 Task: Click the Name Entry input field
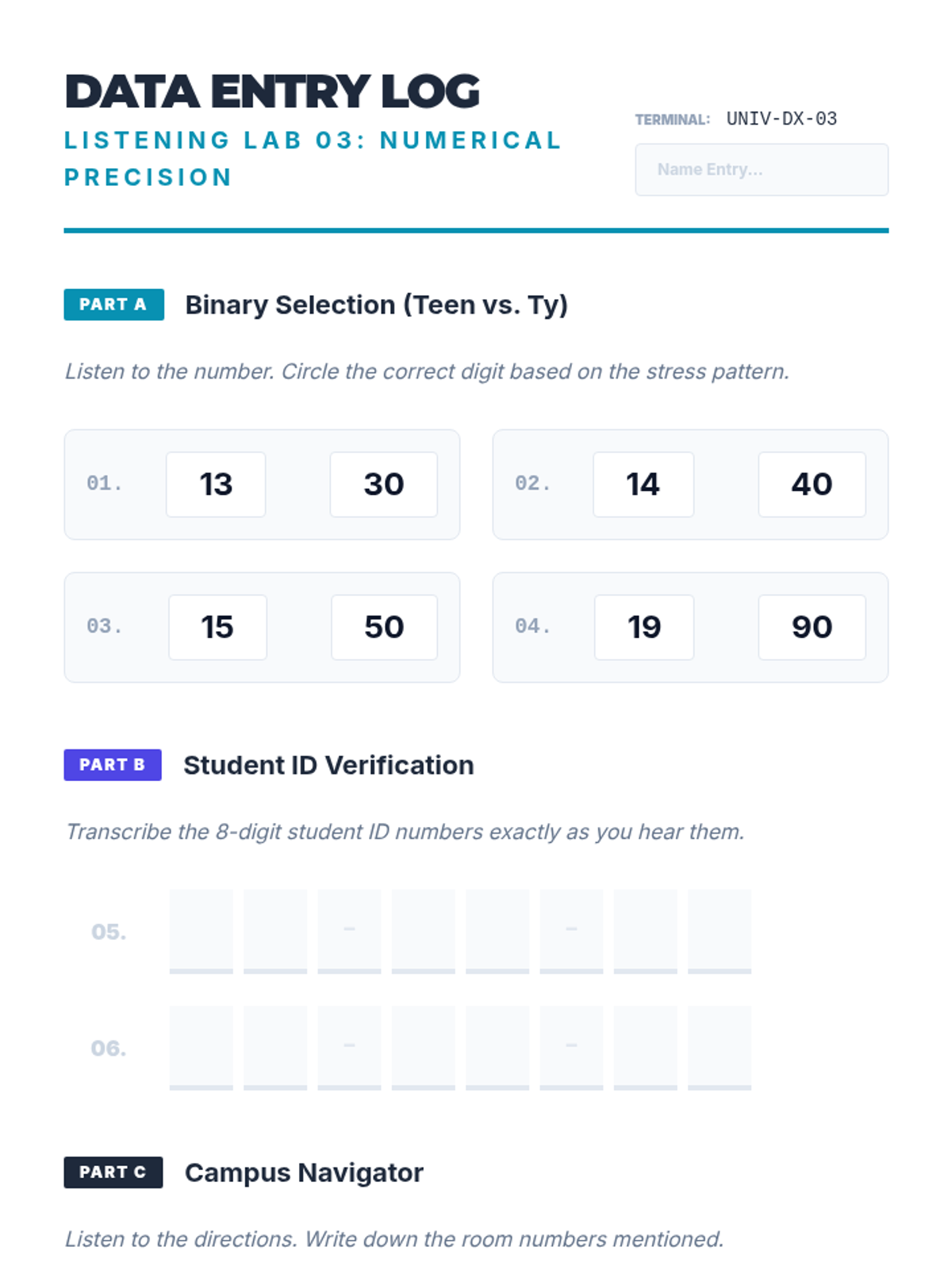click(x=761, y=170)
